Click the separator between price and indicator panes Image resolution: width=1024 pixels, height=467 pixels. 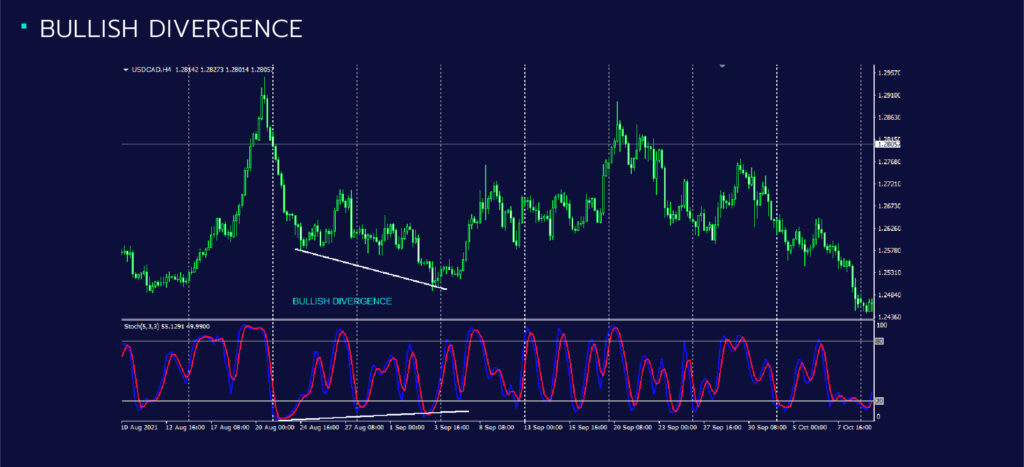point(495,320)
